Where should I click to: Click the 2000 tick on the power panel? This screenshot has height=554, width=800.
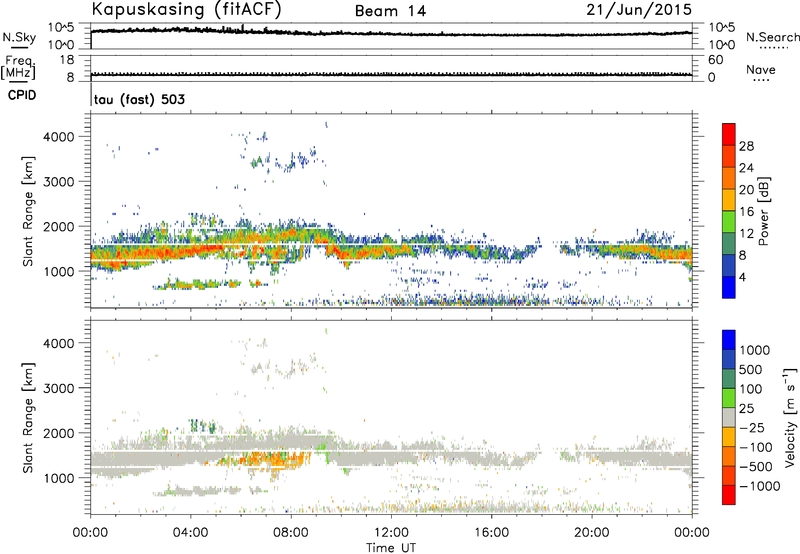59,226
